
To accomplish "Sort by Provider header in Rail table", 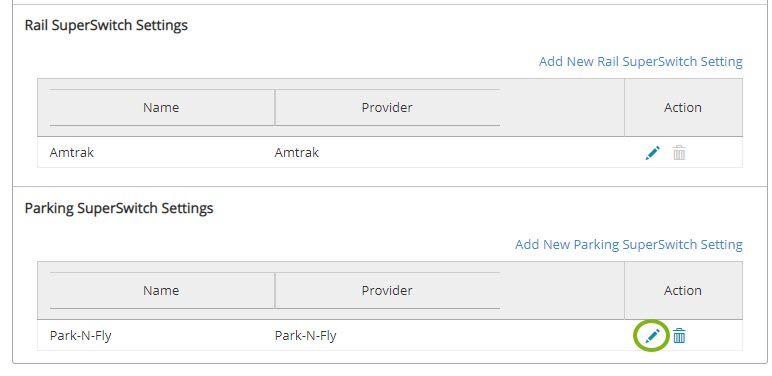I will coord(387,107).
